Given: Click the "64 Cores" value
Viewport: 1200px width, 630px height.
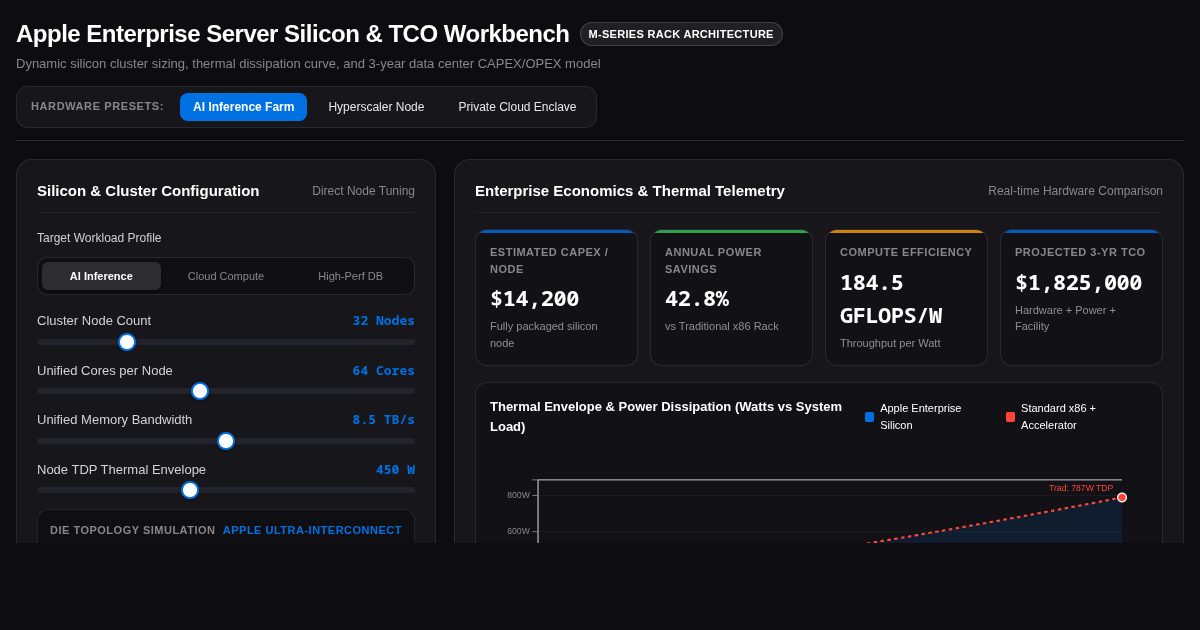Looking at the screenshot, I should 383,370.
